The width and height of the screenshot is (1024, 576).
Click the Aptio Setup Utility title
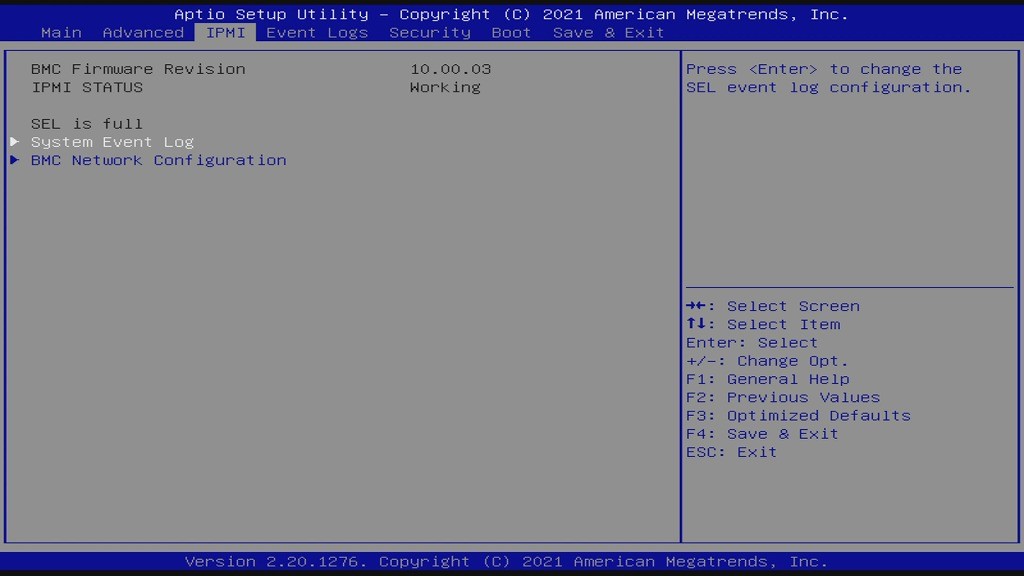pyautogui.click(x=511, y=14)
